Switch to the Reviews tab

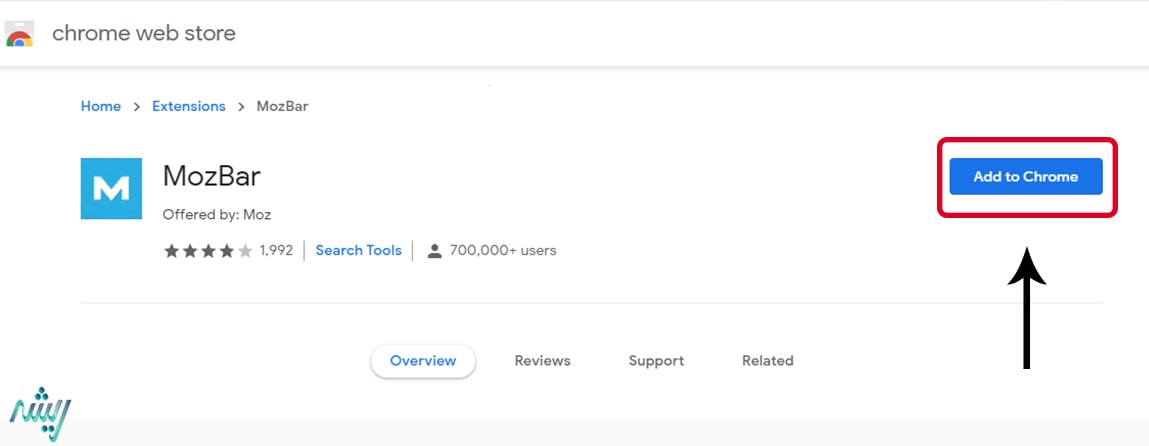pos(542,361)
